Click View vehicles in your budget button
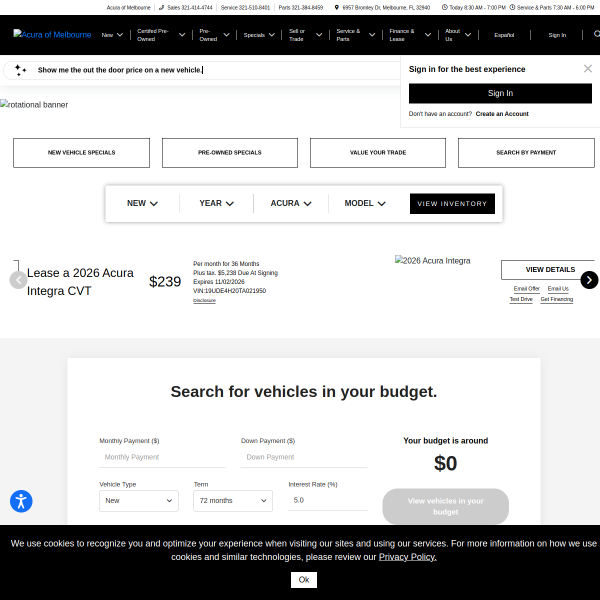This screenshot has height=600, width=600. tap(445, 506)
